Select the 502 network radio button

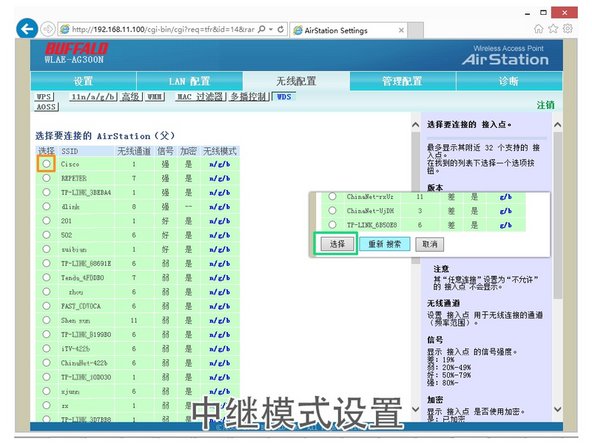click(x=46, y=235)
